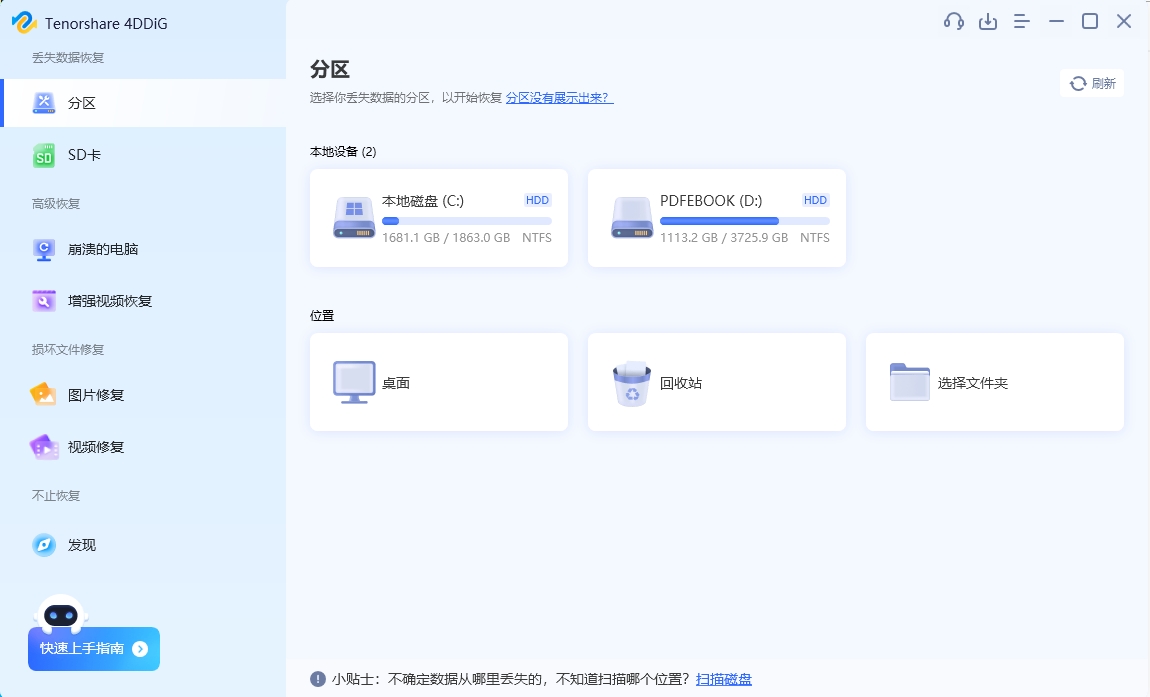Click NTFS label on the D: drive
The width and height of the screenshot is (1150, 697).
click(815, 238)
